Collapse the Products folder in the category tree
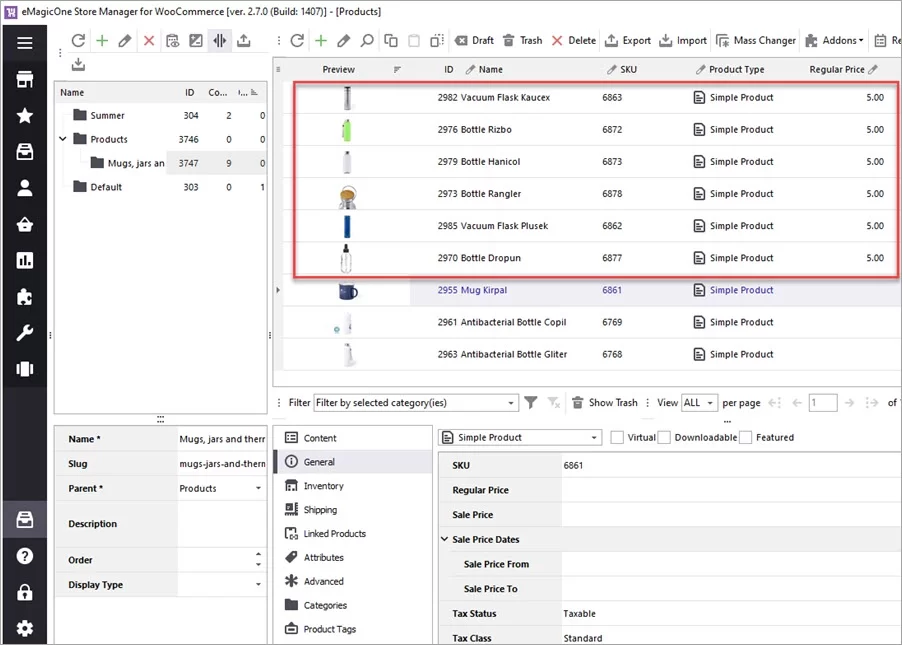The height and width of the screenshot is (645, 902). coord(62,138)
